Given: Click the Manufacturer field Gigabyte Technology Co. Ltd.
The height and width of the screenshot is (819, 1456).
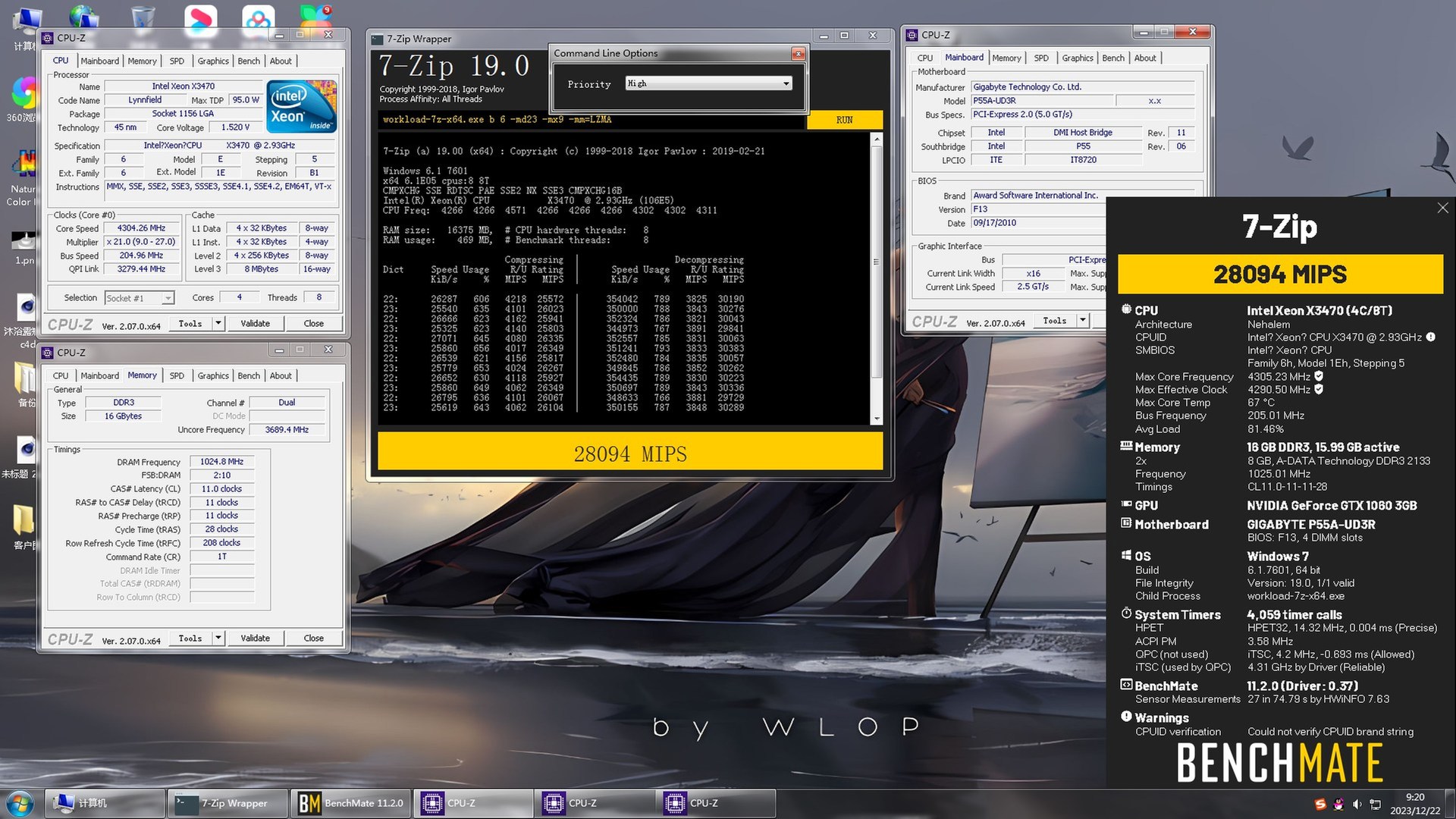Looking at the screenshot, I should [1083, 87].
